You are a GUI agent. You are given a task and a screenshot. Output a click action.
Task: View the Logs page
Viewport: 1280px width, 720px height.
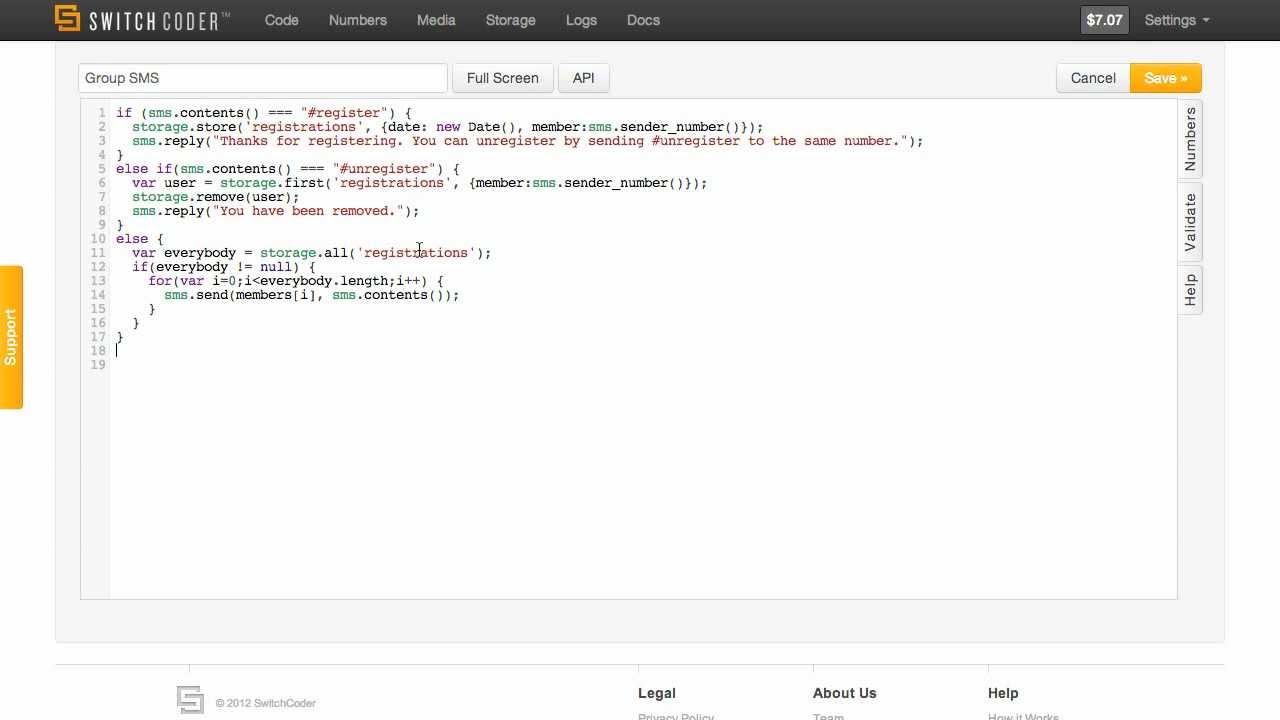(x=581, y=20)
